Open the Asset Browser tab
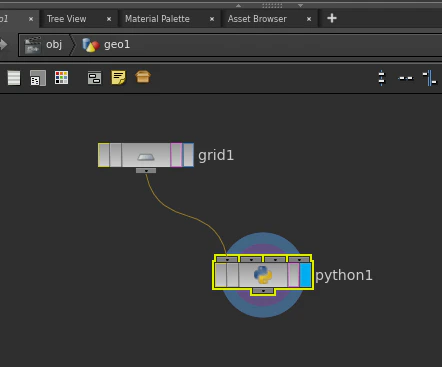The height and width of the screenshot is (367, 442). pos(257,19)
